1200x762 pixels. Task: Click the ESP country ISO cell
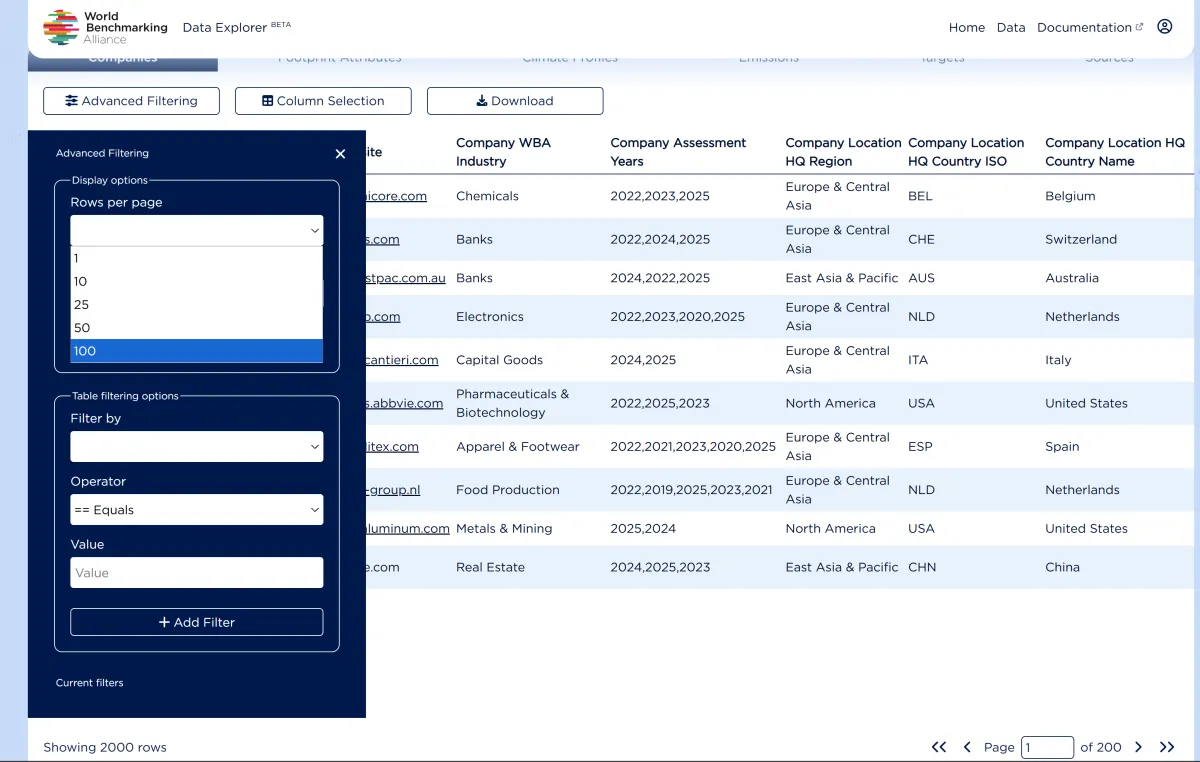[x=920, y=447]
